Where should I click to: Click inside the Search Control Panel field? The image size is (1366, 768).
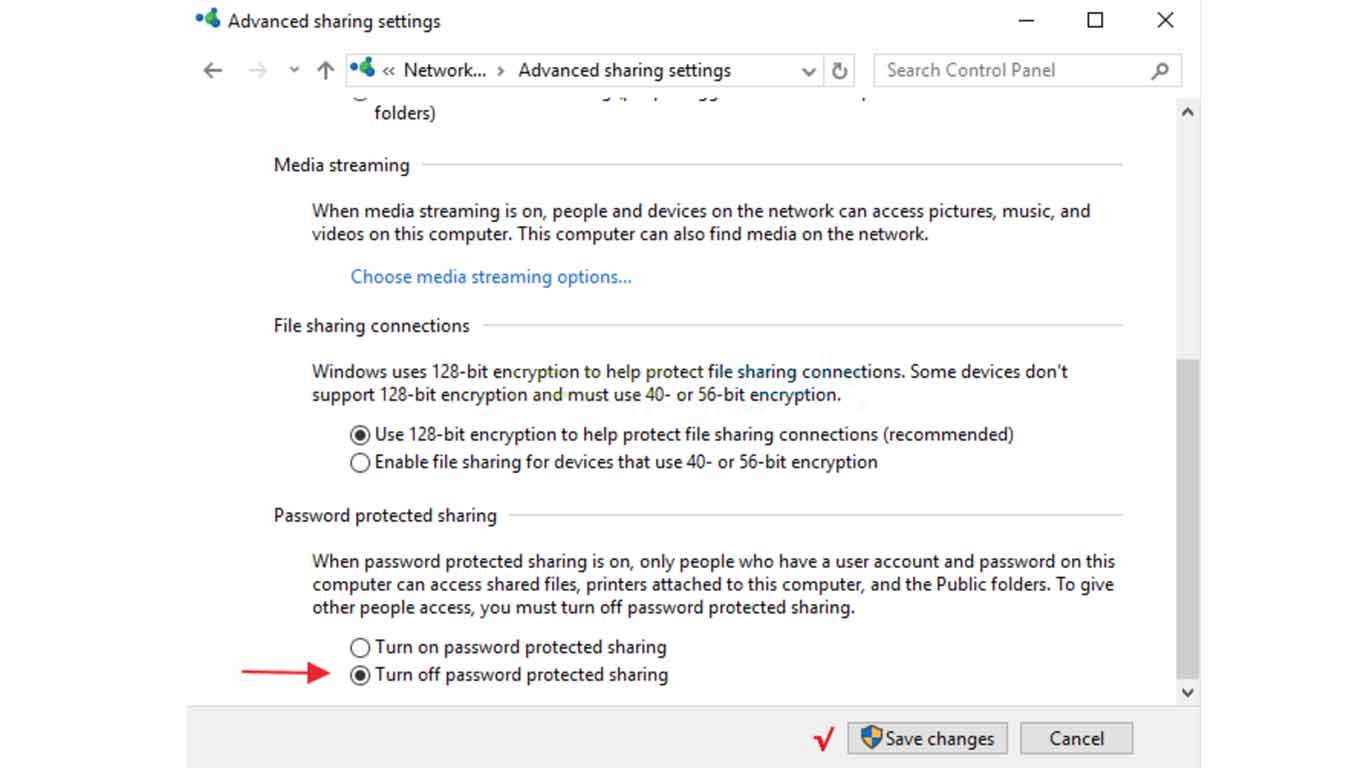tap(1010, 70)
